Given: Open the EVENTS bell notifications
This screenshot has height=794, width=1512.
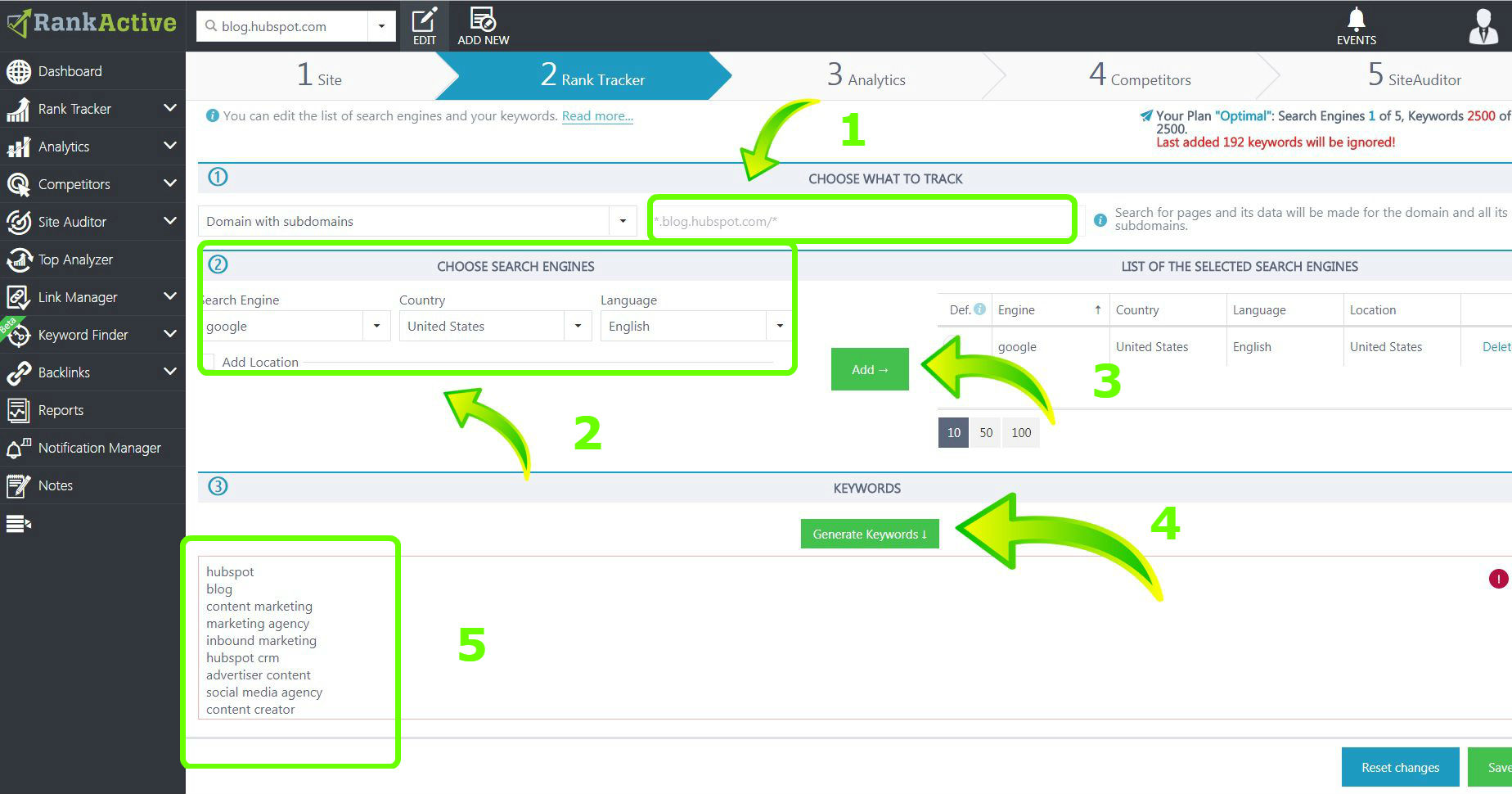Looking at the screenshot, I should [1357, 26].
